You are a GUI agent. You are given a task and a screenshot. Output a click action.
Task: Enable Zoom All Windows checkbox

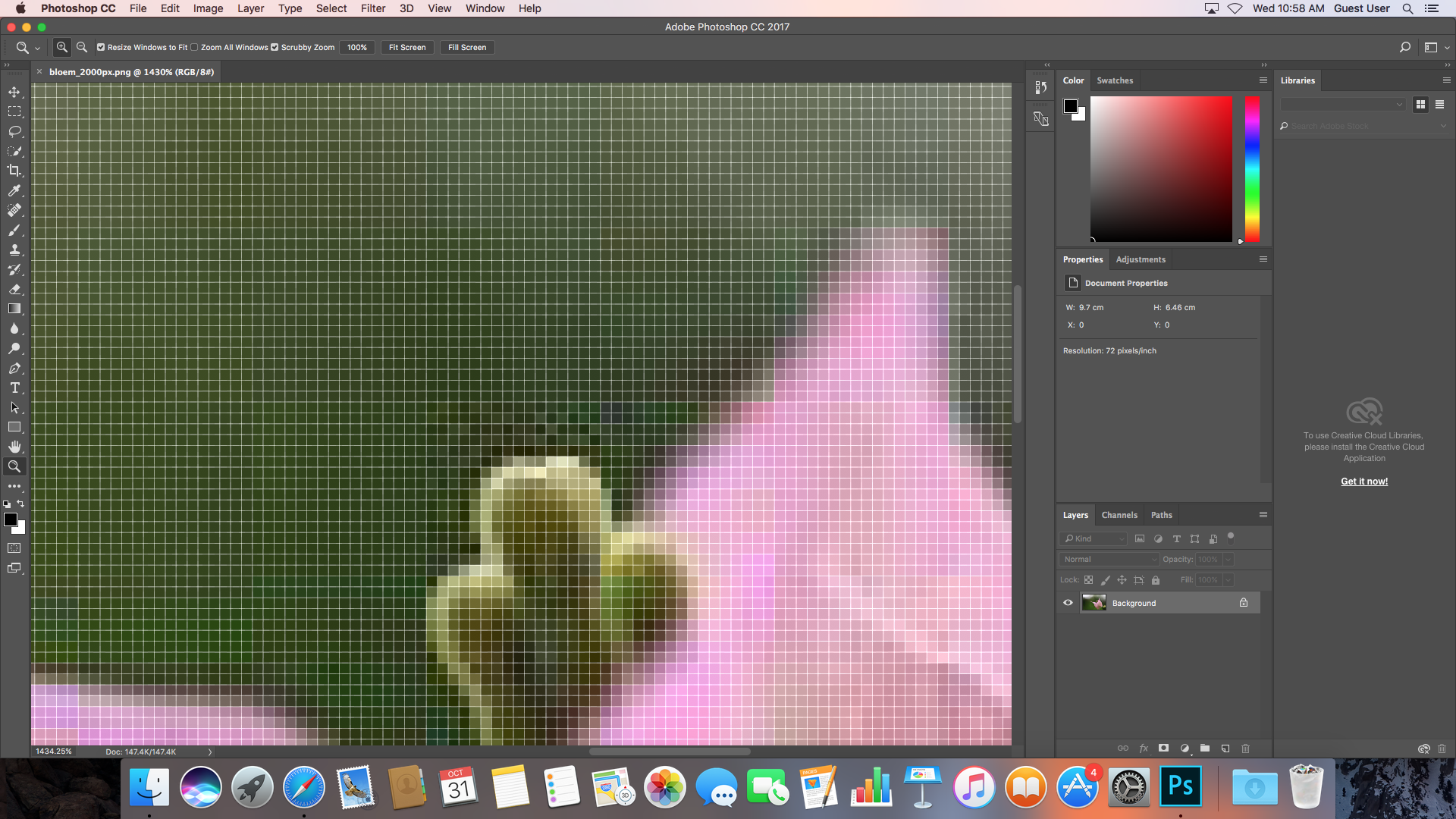click(195, 47)
